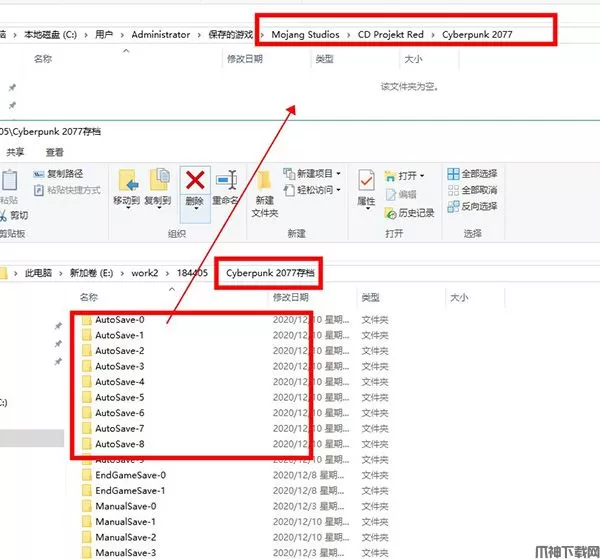
Task: Click Select none (全部取消)
Action: click(x=473, y=190)
